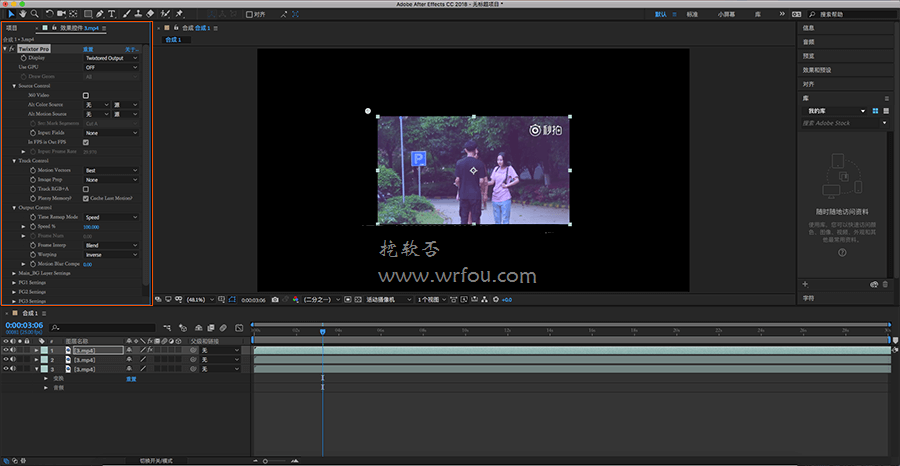Open the Motion Vectors Best dropdown
Image resolution: width=900 pixels, height=466 pixels.
click(111, 170)
